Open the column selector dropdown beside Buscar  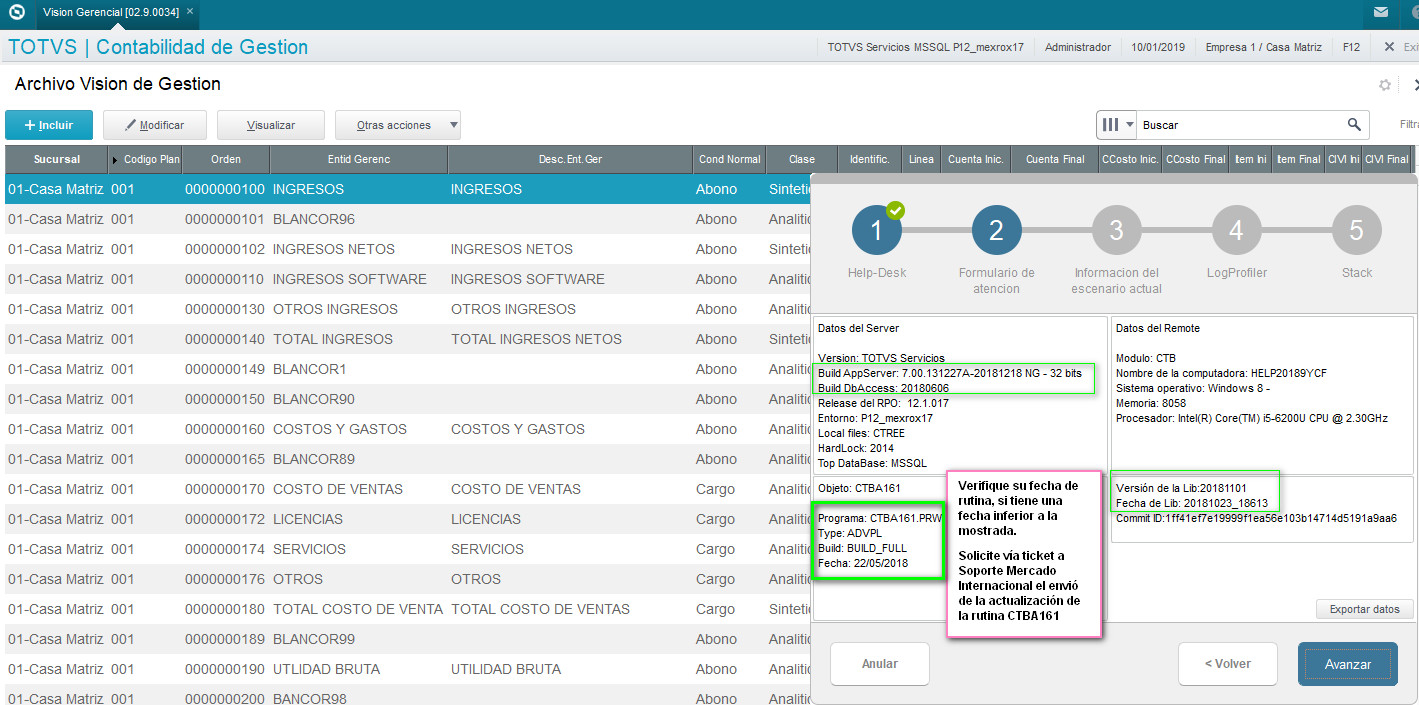tap(1117, 125)
